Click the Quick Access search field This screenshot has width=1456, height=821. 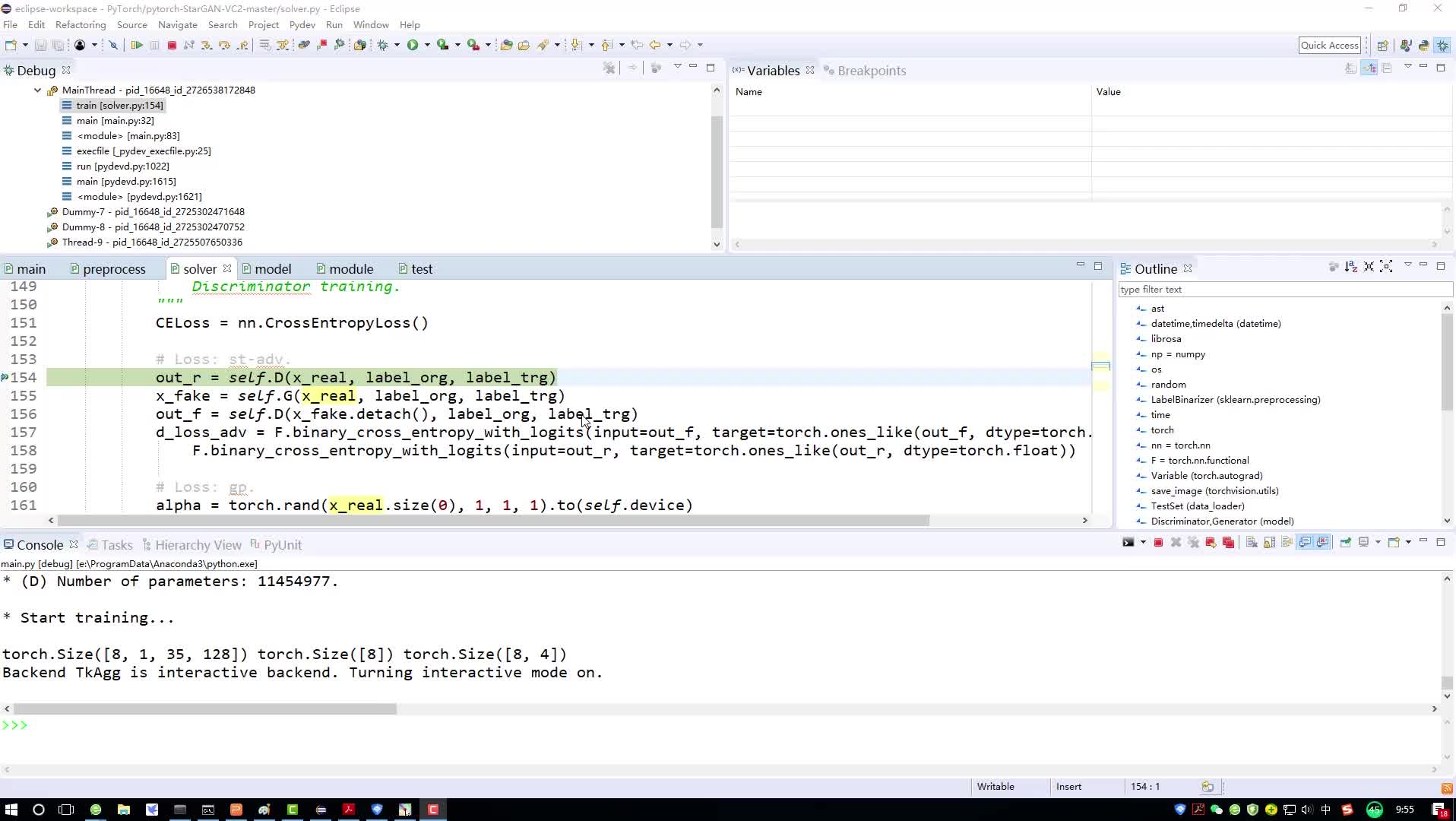[1329, 45]
